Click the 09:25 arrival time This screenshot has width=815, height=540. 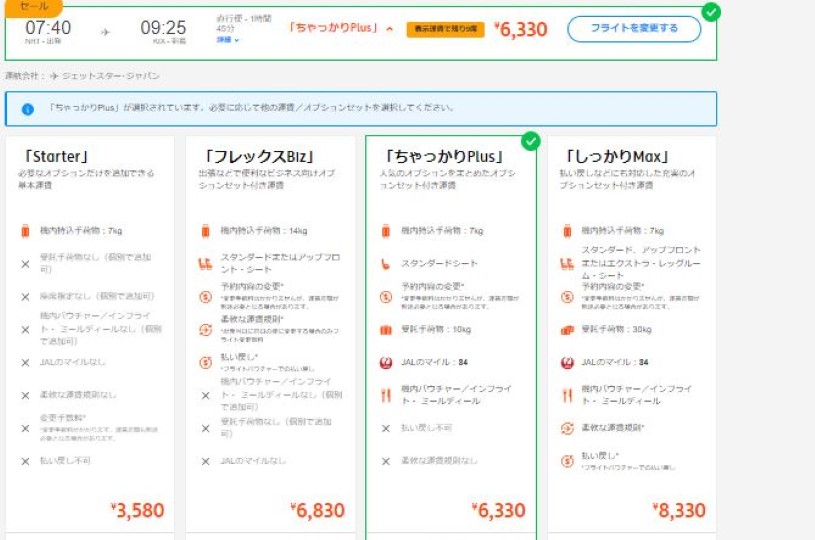[163, 27]
